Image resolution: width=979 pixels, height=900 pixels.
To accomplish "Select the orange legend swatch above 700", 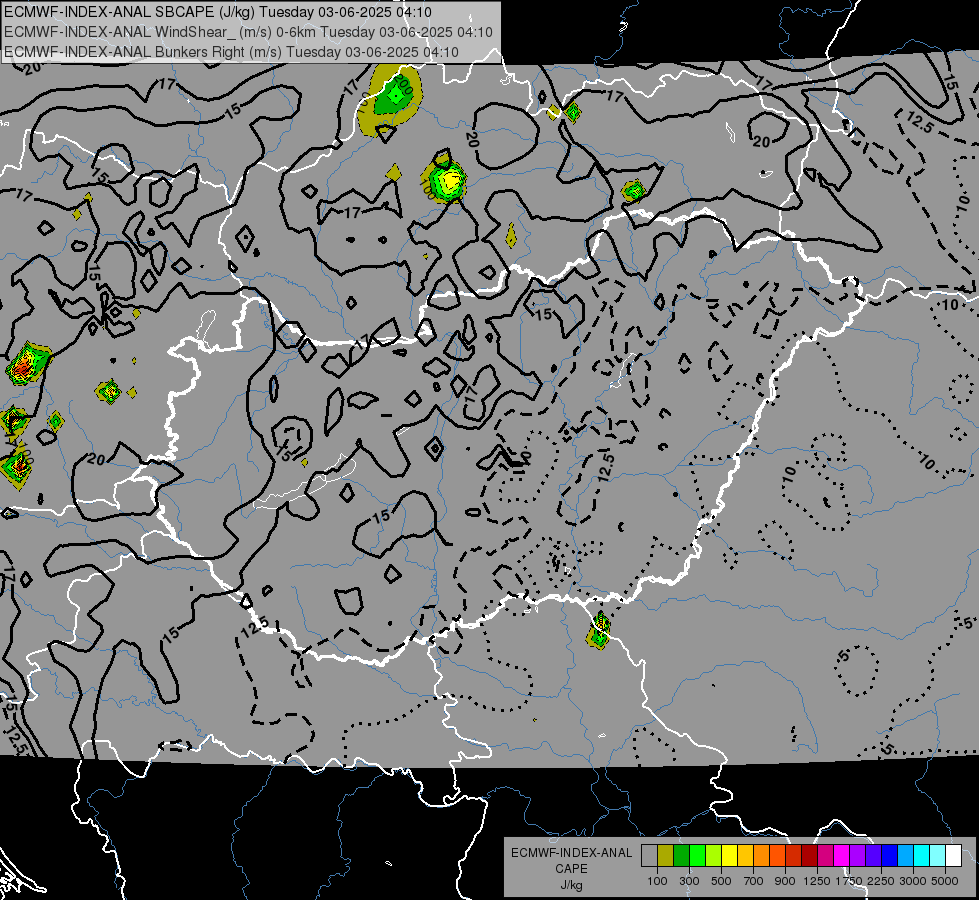I will point(761,855).
